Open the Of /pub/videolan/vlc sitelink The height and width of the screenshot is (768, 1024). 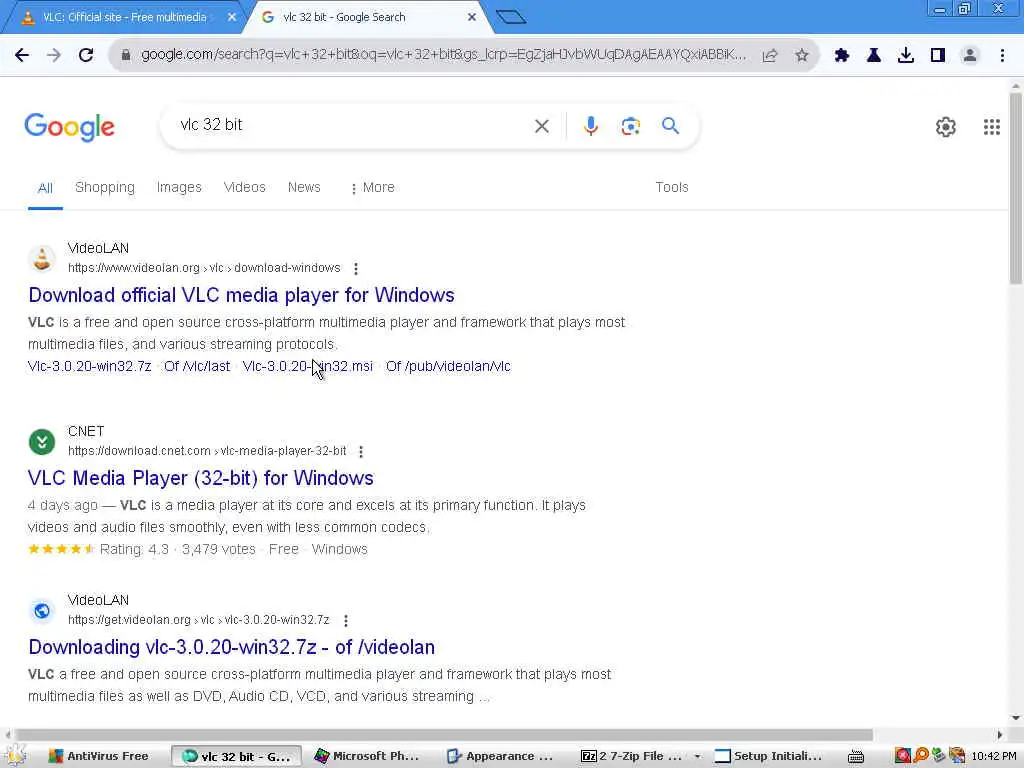(x=448, y=366)
